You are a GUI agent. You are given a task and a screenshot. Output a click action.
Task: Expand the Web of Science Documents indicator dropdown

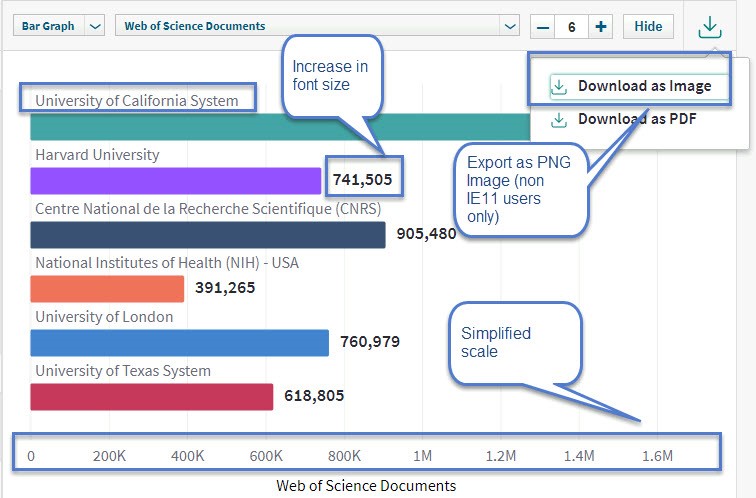317,26
